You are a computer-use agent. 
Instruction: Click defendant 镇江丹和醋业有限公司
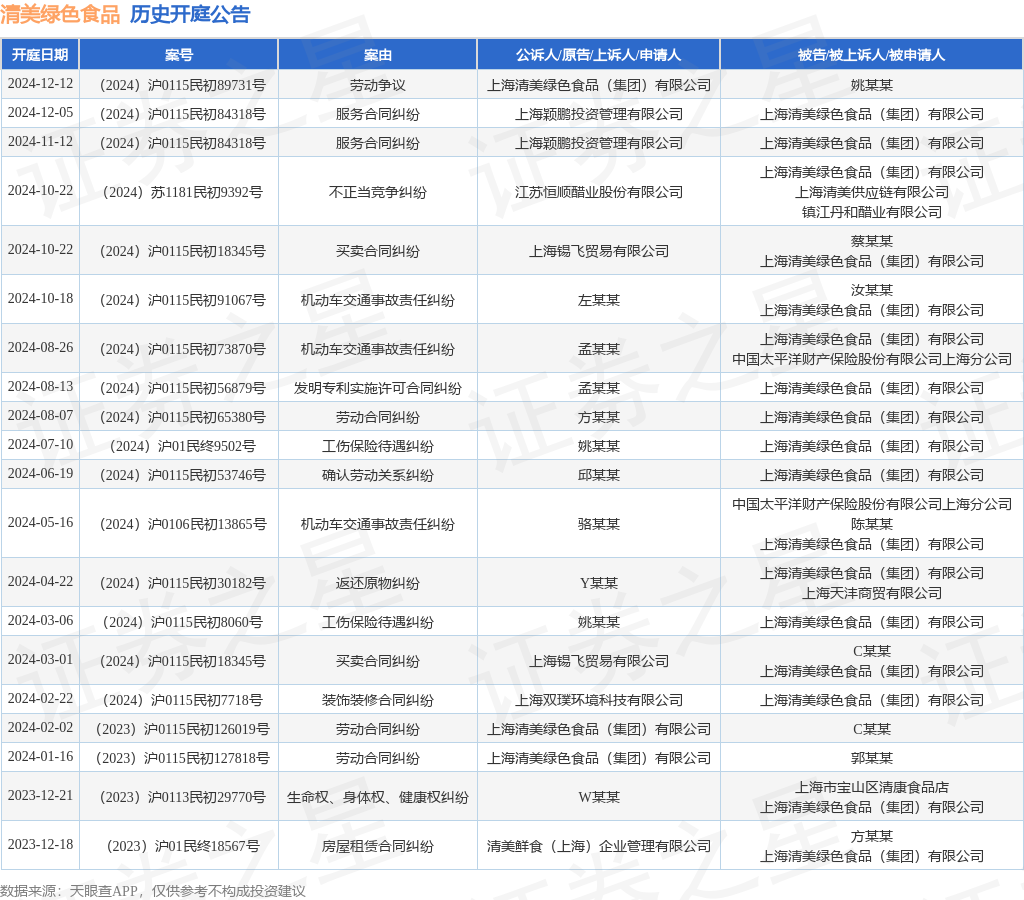point(871,212)
